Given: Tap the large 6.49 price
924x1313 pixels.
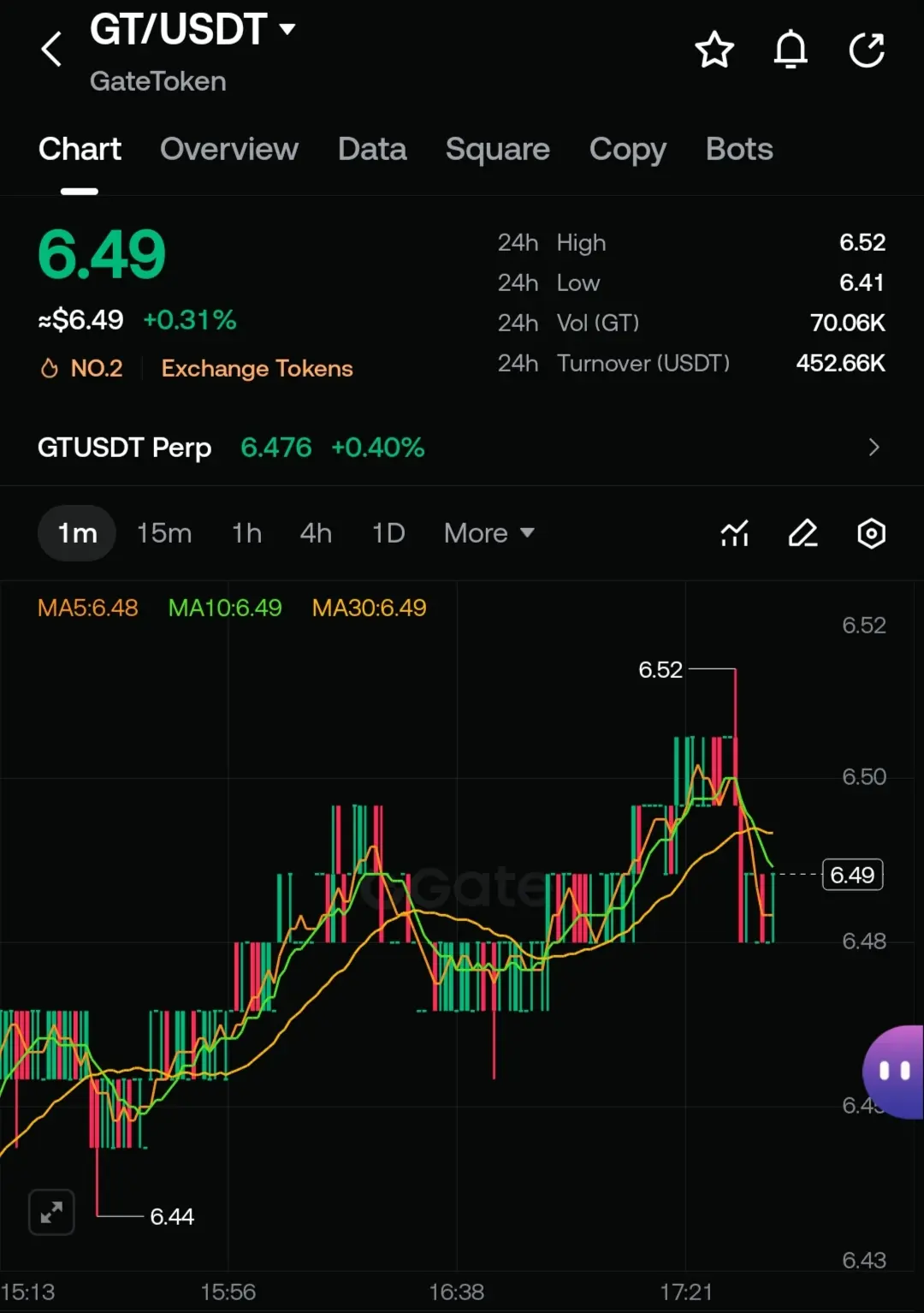Looking at the screenshot, I should (102, 254).
